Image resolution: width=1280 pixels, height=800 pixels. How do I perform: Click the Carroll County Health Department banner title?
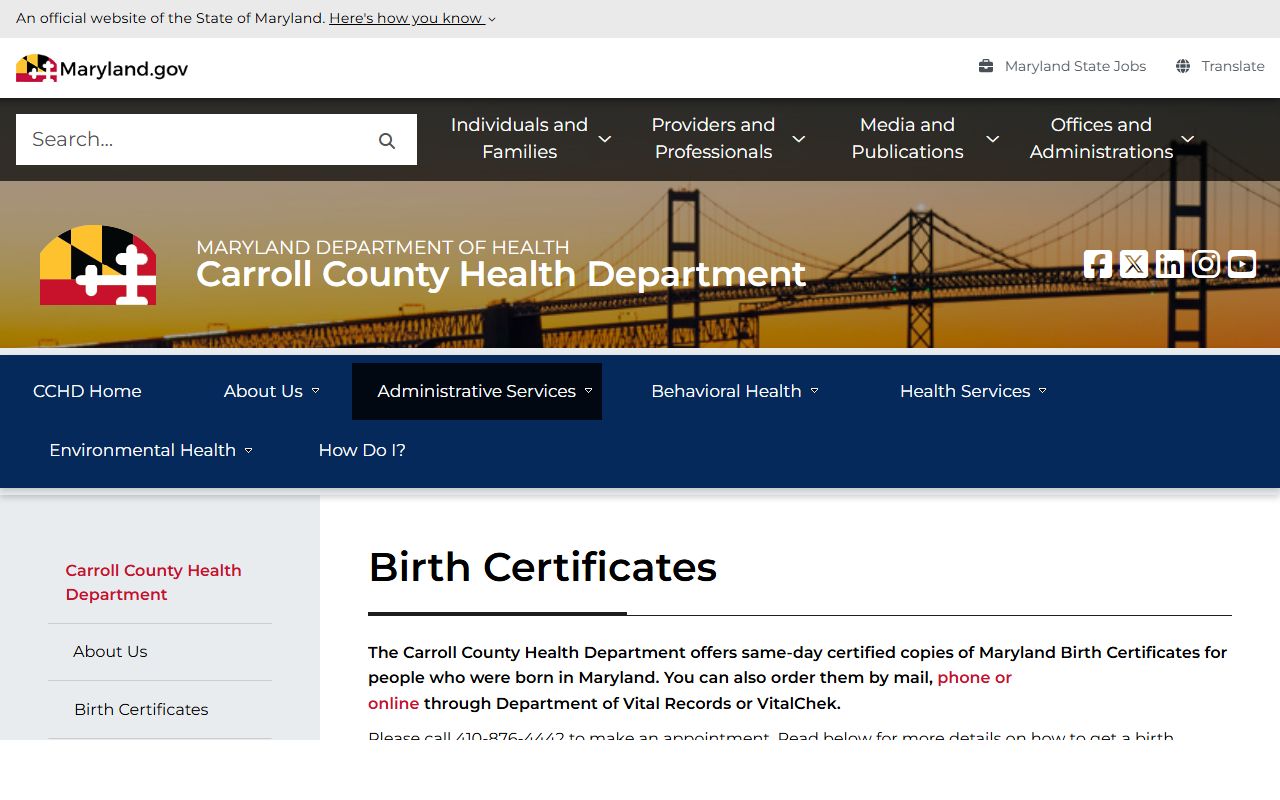coord(501,274)
